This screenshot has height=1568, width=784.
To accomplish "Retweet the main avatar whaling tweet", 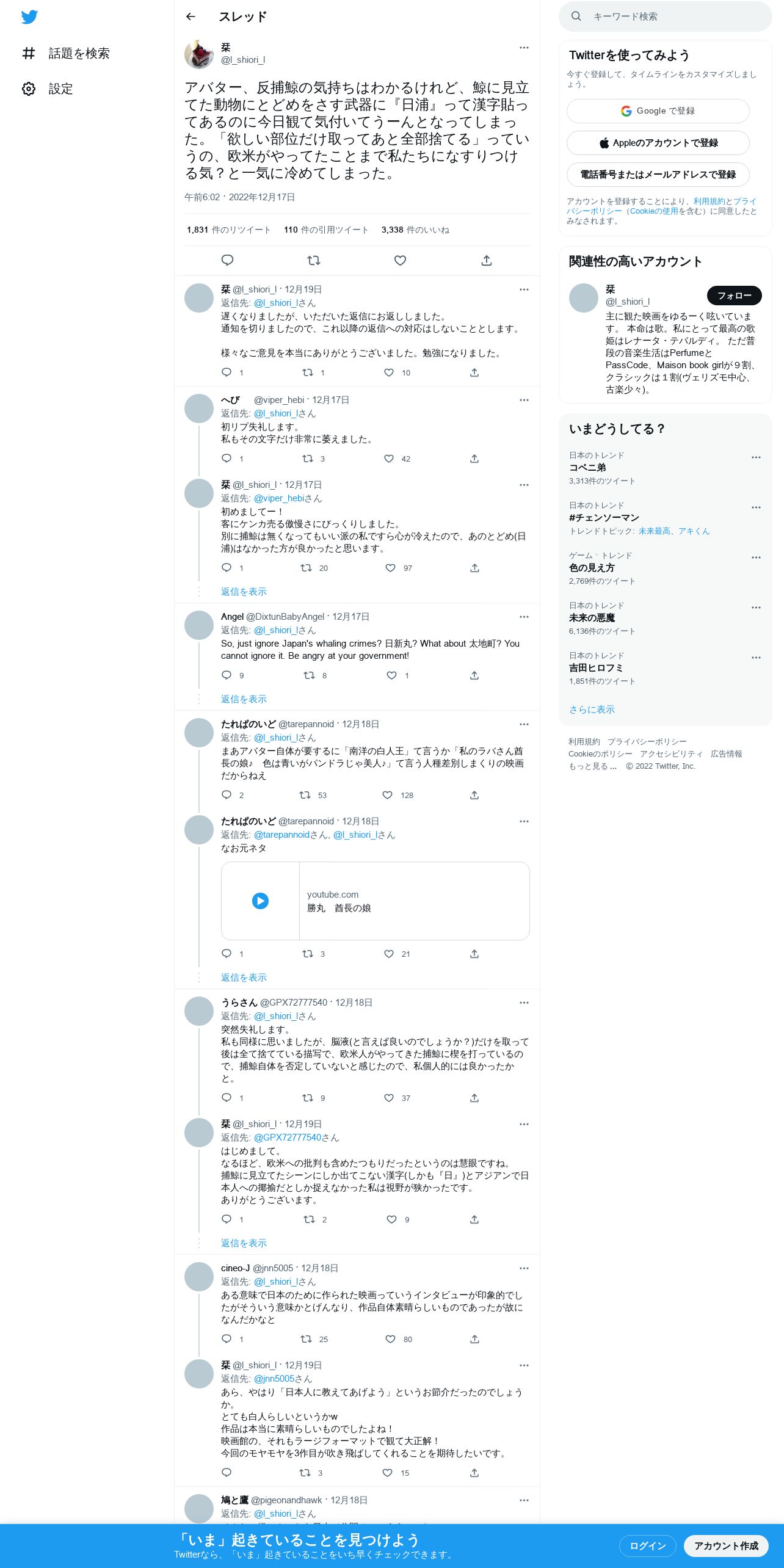I will pos(314,261).
